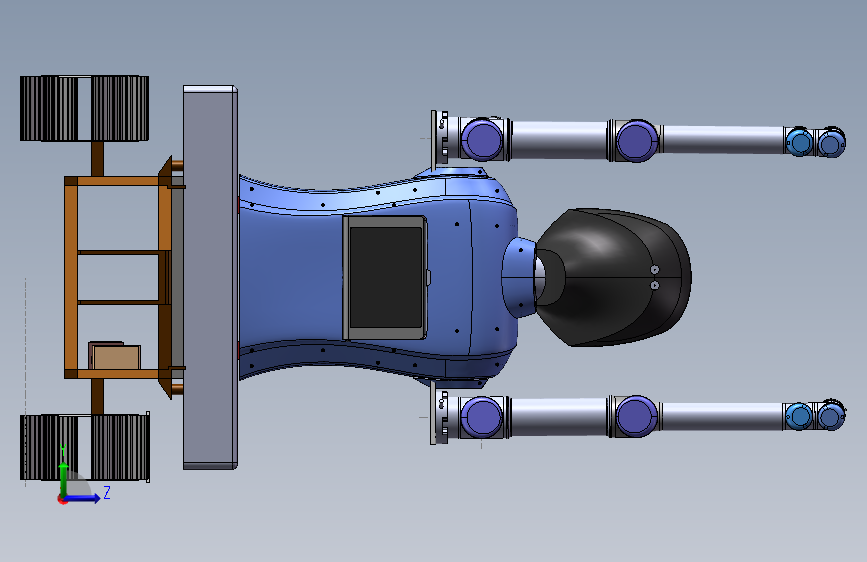The height and width of the screenshot is (562, 867).
Task: Select the bottom arm's purple shoulder joint cap
Action: [x=482, y=417]
